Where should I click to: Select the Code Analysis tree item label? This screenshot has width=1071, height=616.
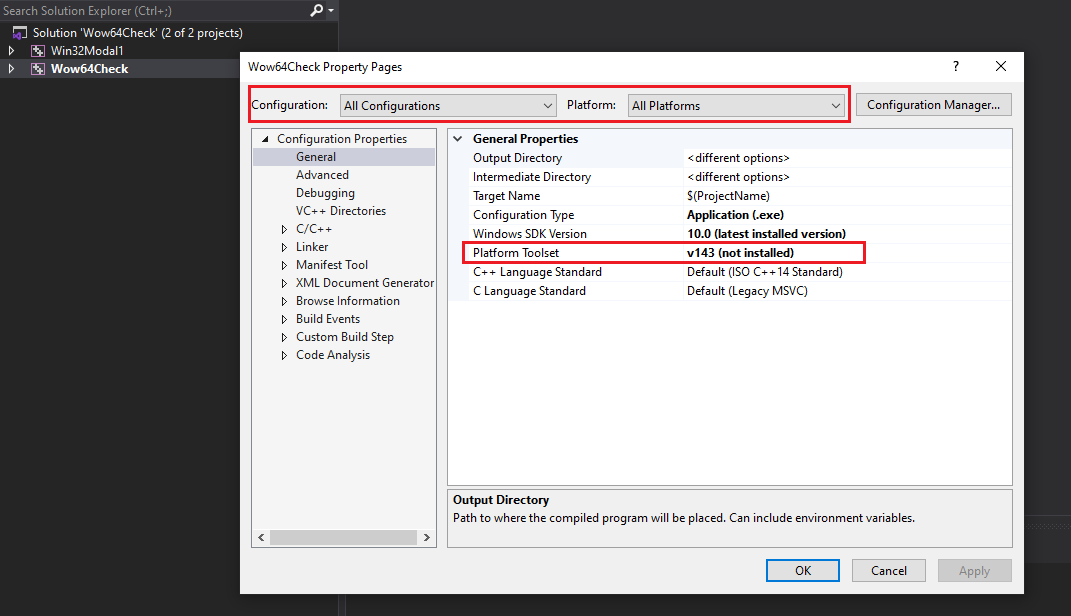point(333,355)
